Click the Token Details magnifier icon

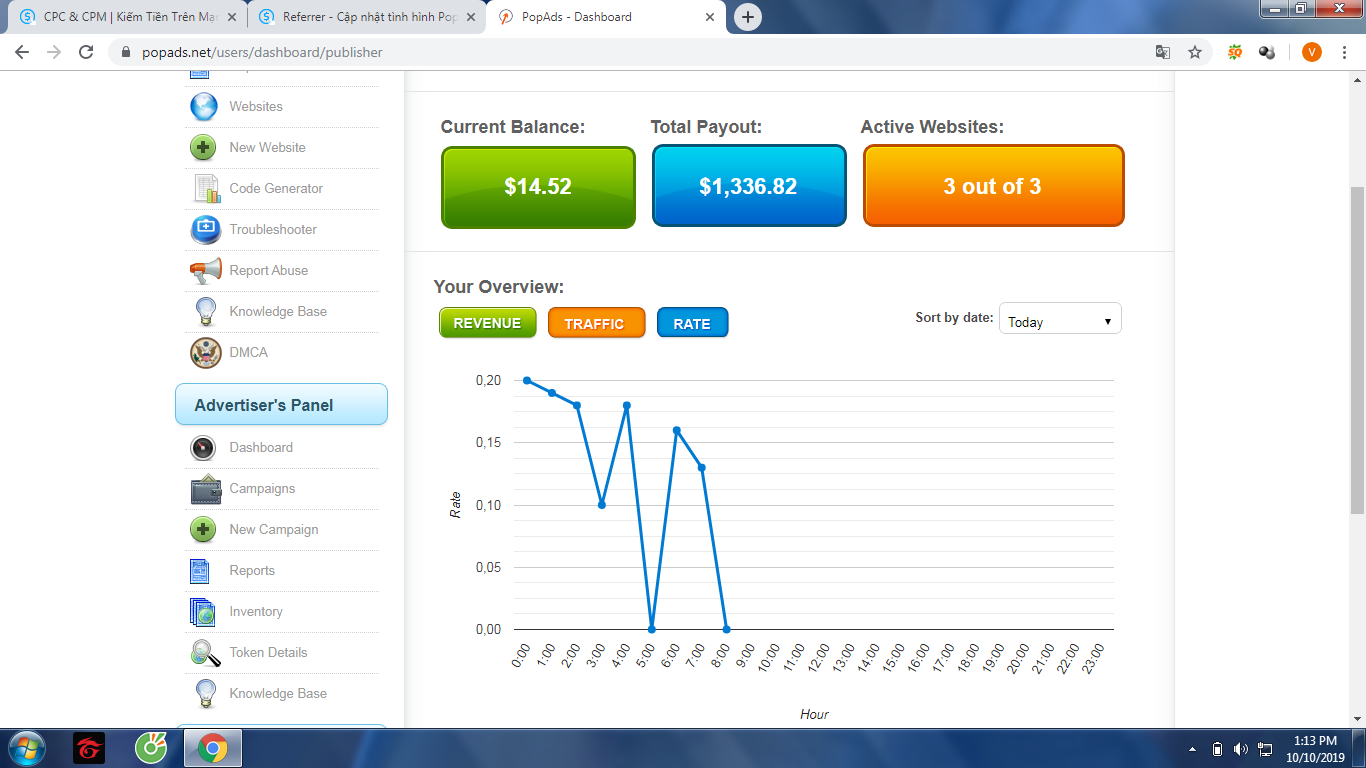(x=205, y=653)
